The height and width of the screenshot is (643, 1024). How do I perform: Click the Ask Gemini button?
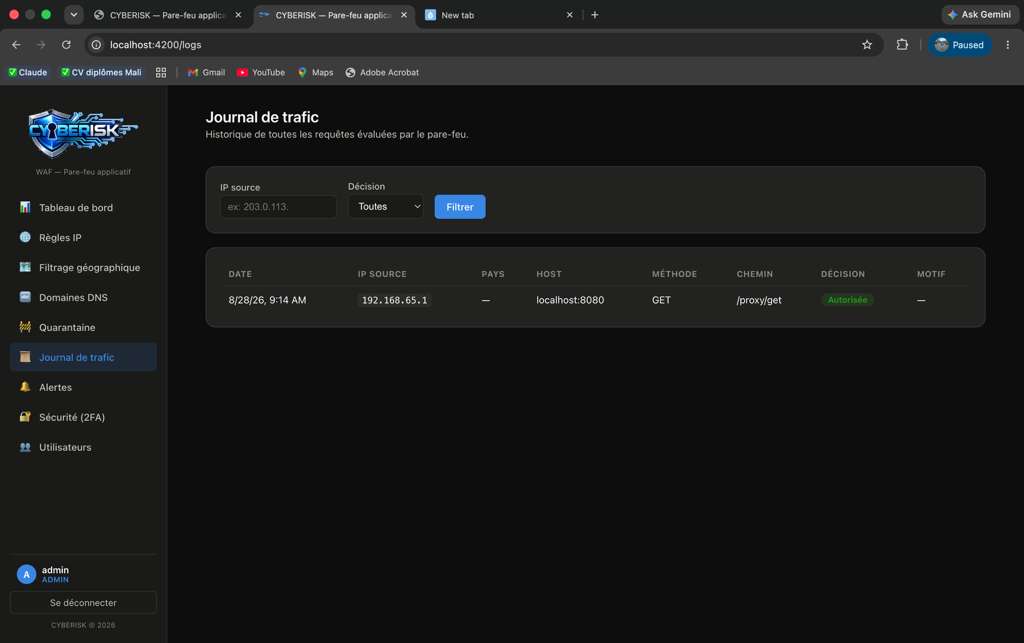(x=979, y=14)
